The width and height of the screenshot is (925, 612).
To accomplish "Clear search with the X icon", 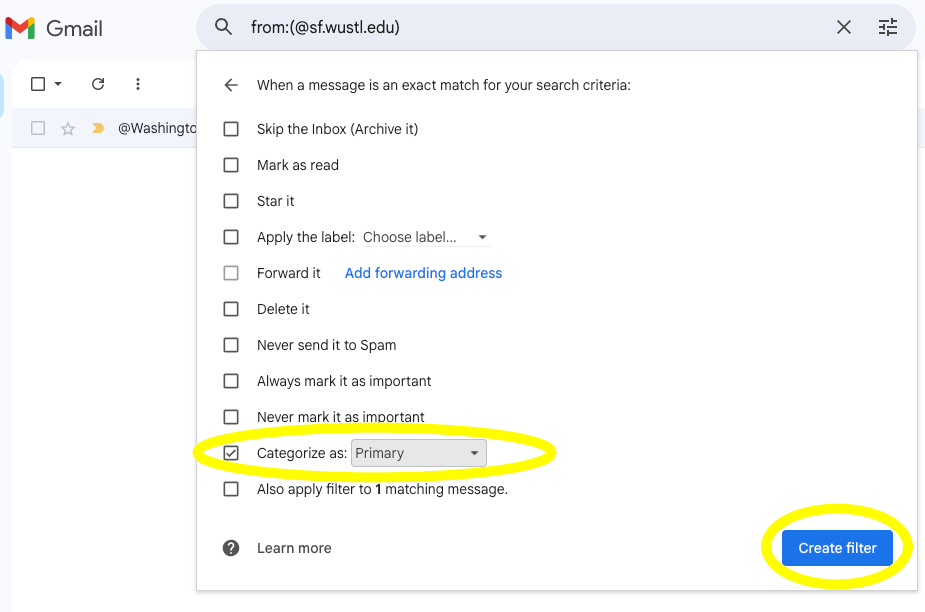I will (844, 27).
